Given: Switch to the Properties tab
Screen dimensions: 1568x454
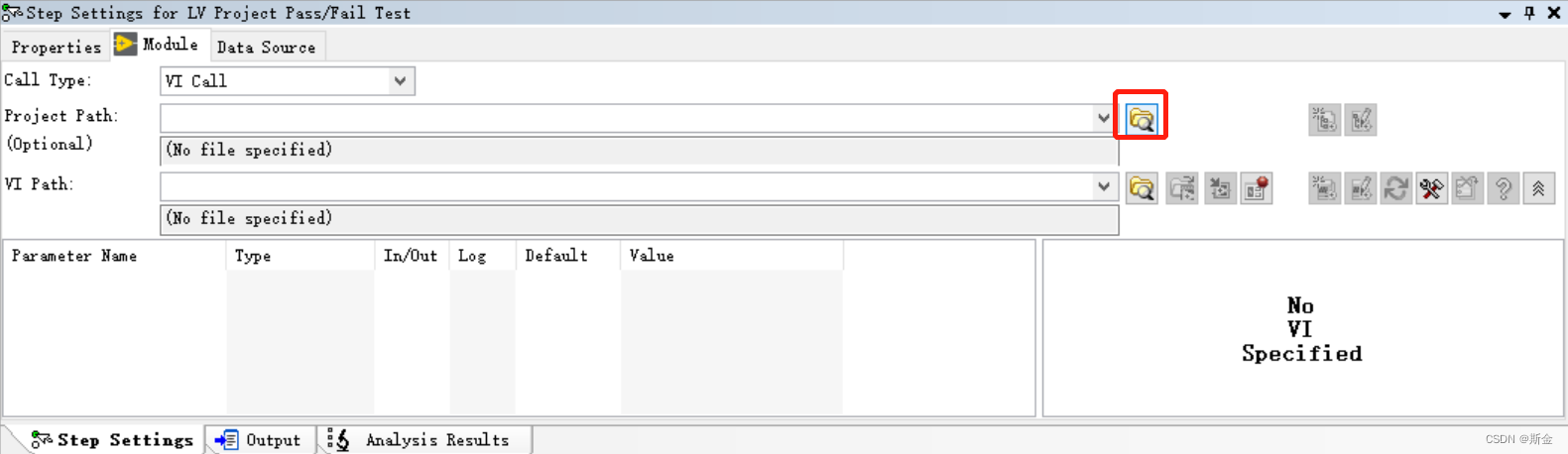Looking at the screenshot, I should [57, 48].
